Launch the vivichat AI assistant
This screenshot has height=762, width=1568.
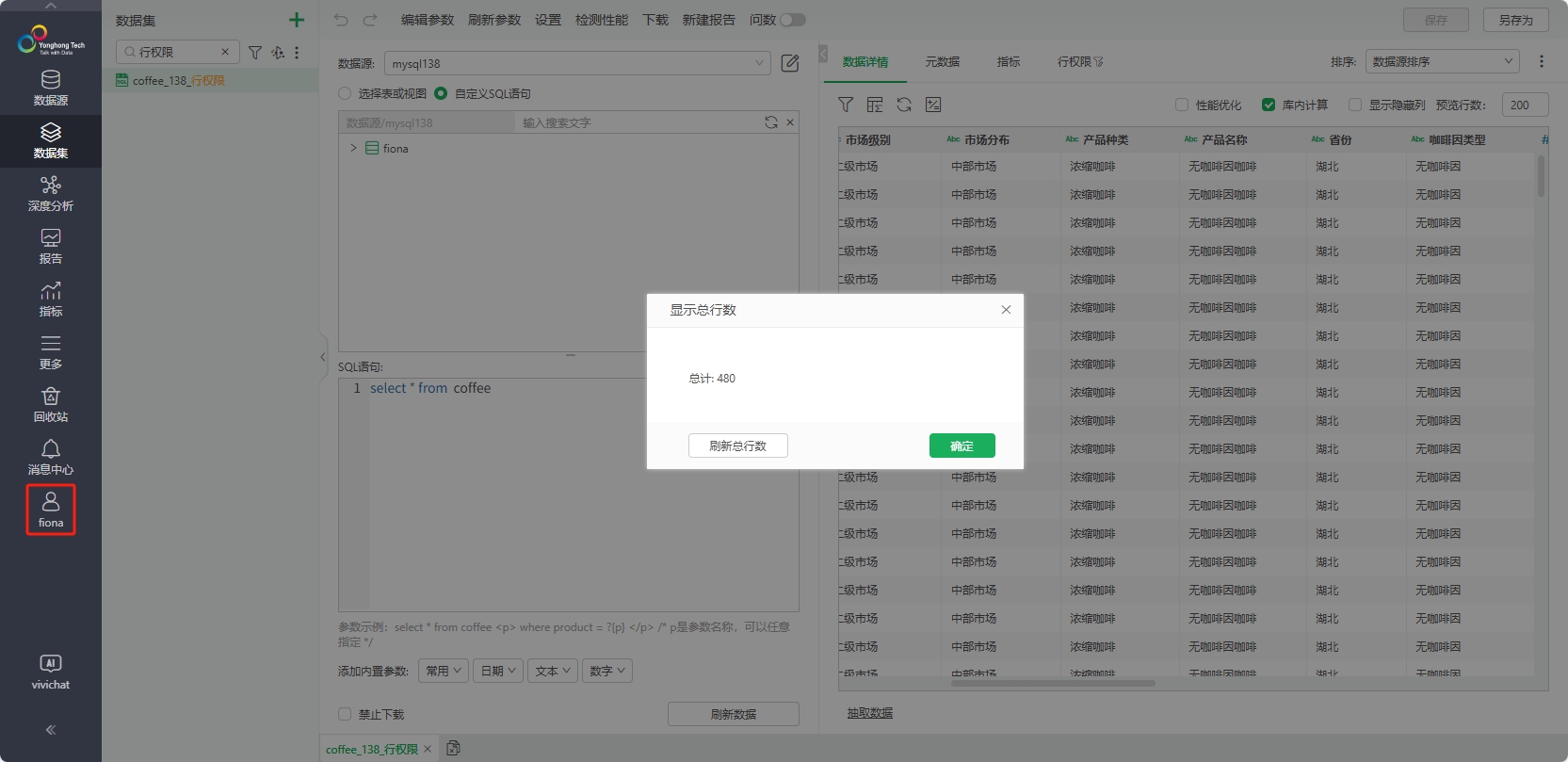tap(51, 672)
